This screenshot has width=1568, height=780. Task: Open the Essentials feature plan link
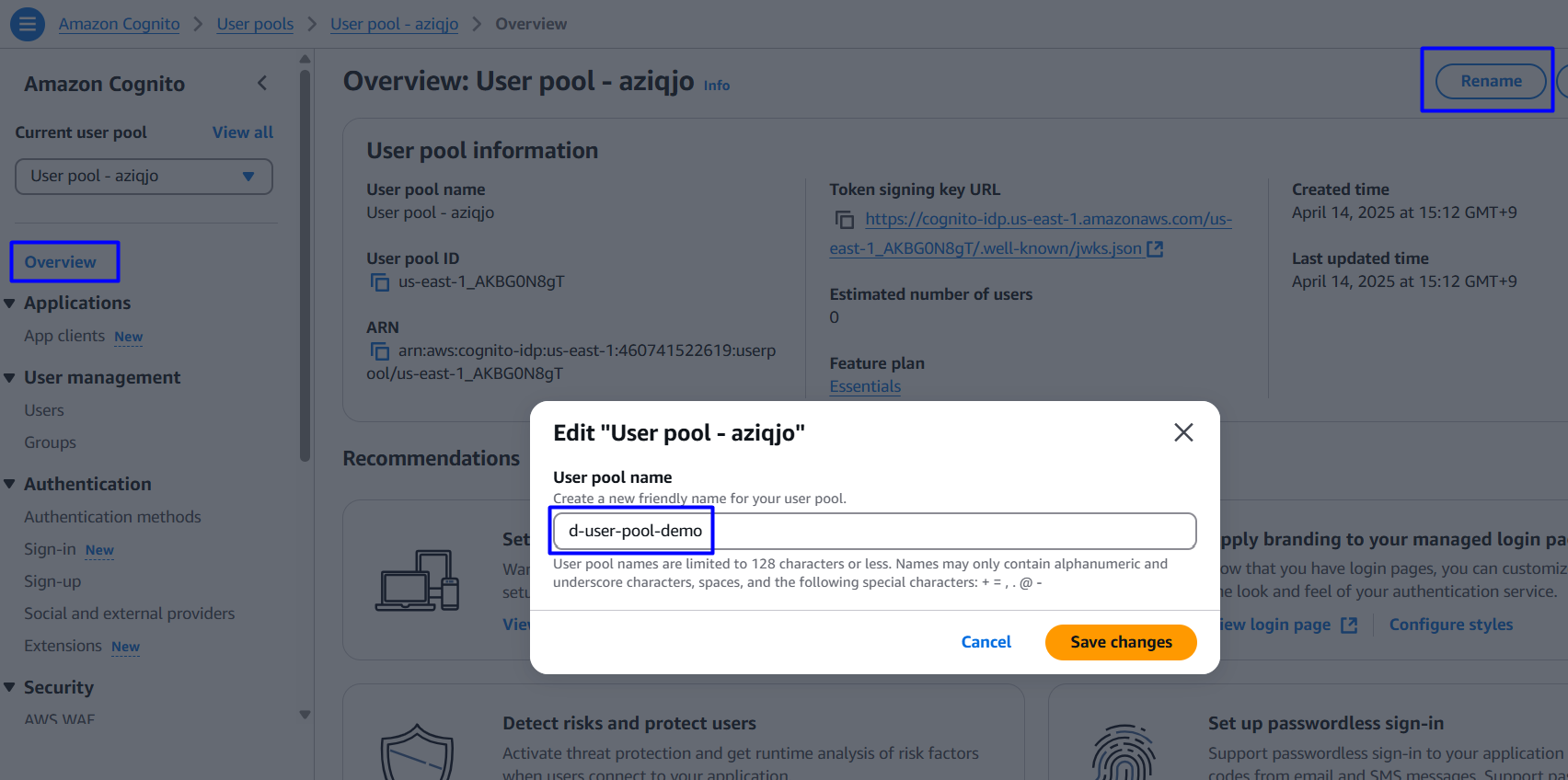pos(865,386)
